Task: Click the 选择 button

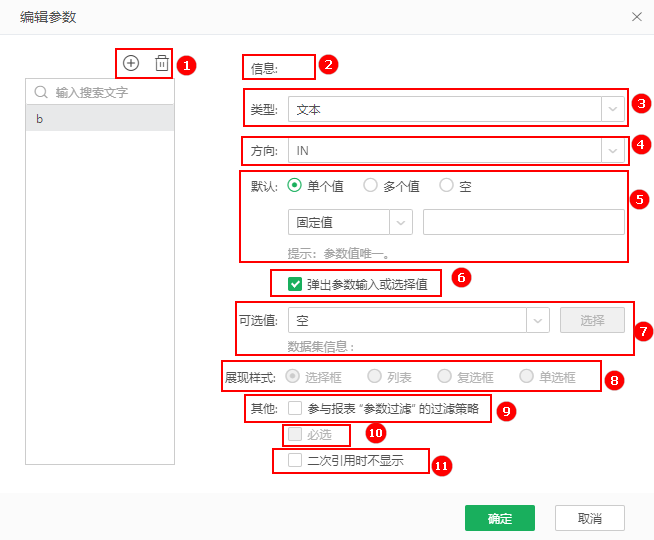Action: [x=592, y=320]
